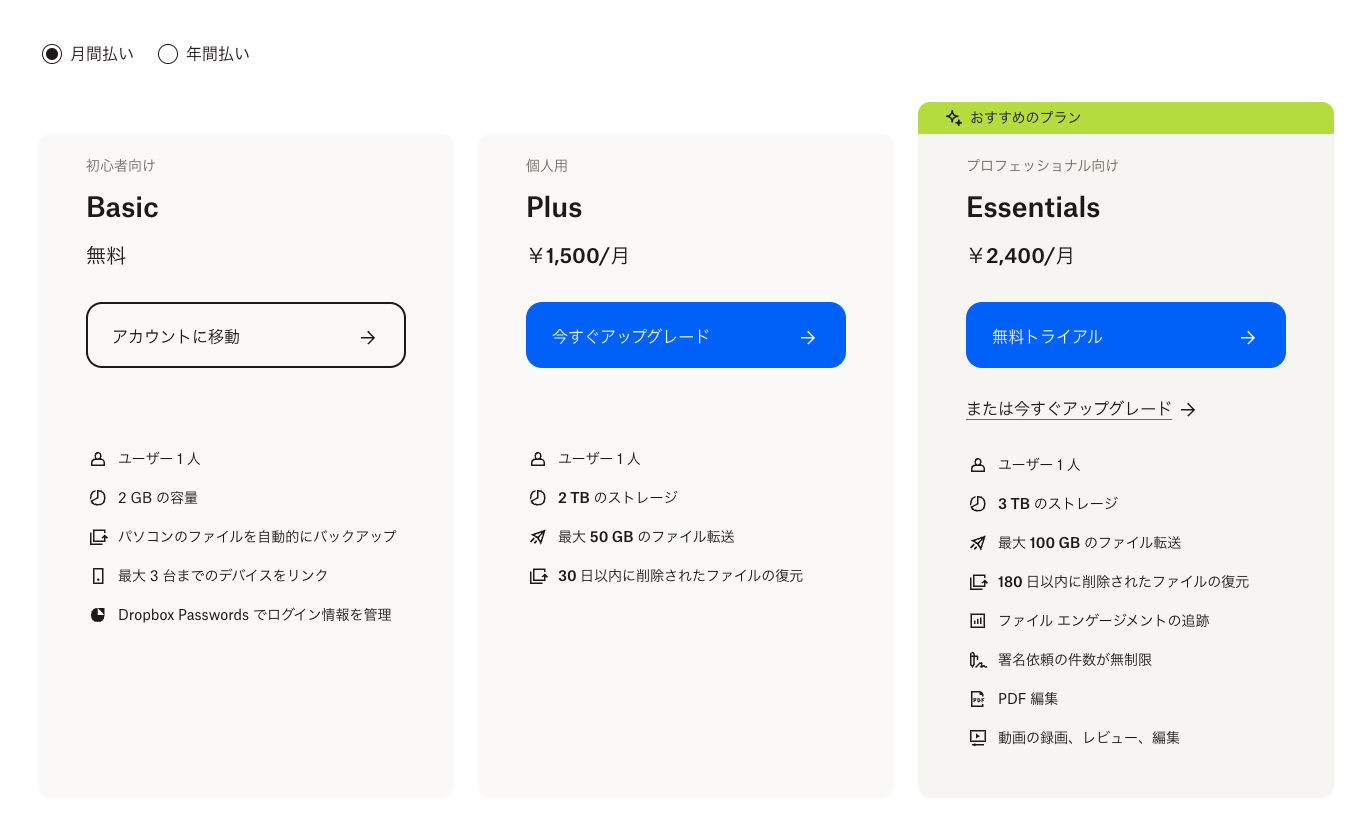Image resolution: width=1365 pixels, height=825 pixels.
Task: Click the backup icon beside パソコンのファイル
Action: [98, 537]
